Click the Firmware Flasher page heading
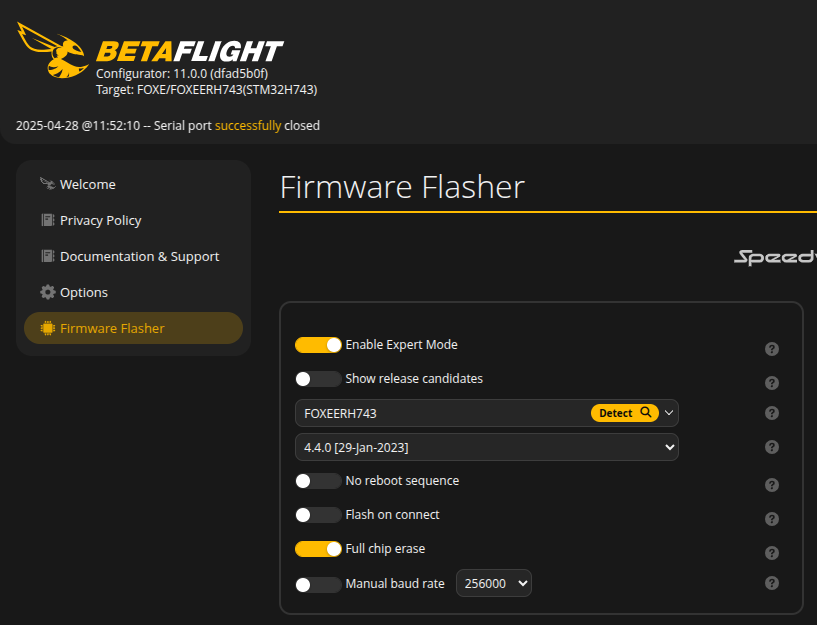The width and height of the screenshot is (817, 625). coord(402,187)
